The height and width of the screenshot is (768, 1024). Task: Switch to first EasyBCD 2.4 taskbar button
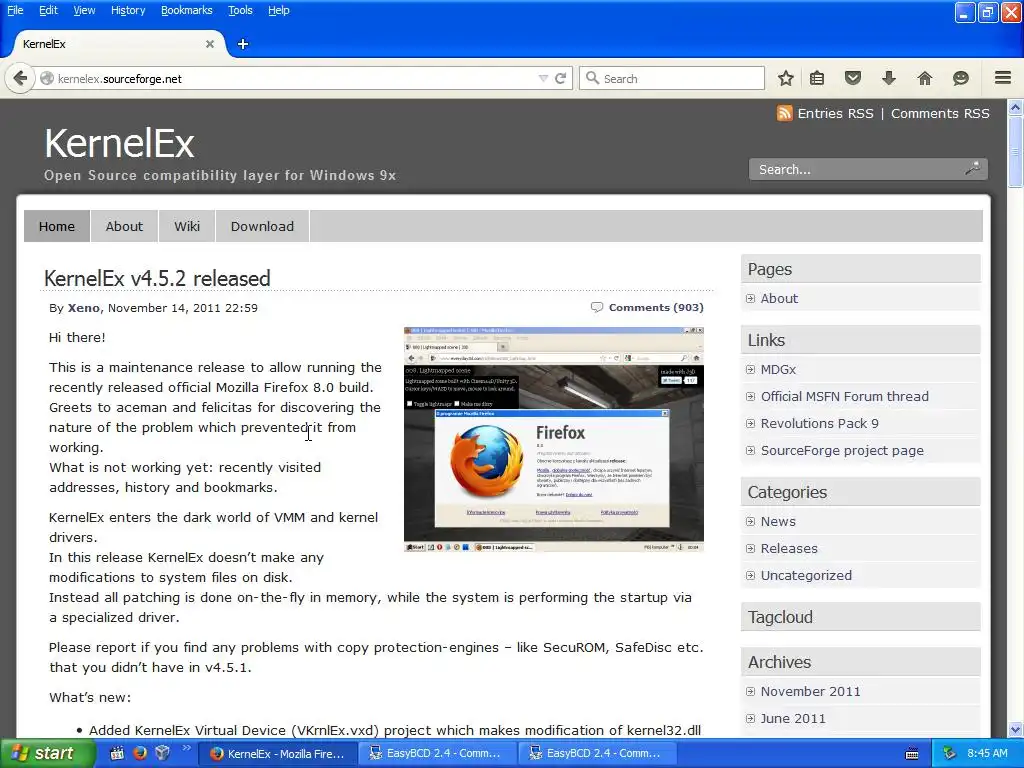[x=437, y=754]
